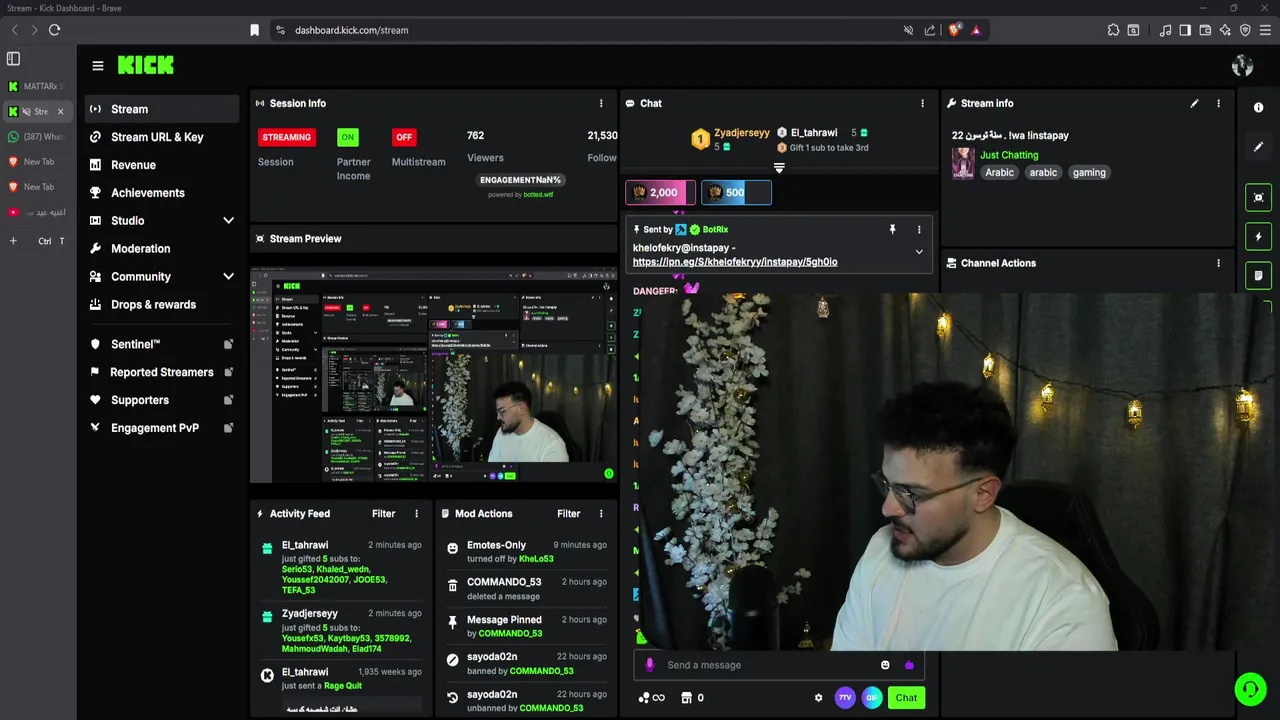Open pinned message three-dot options
Image resolution: width=1280 pixels, height=720 pixels.
click(x=919, y=229)
